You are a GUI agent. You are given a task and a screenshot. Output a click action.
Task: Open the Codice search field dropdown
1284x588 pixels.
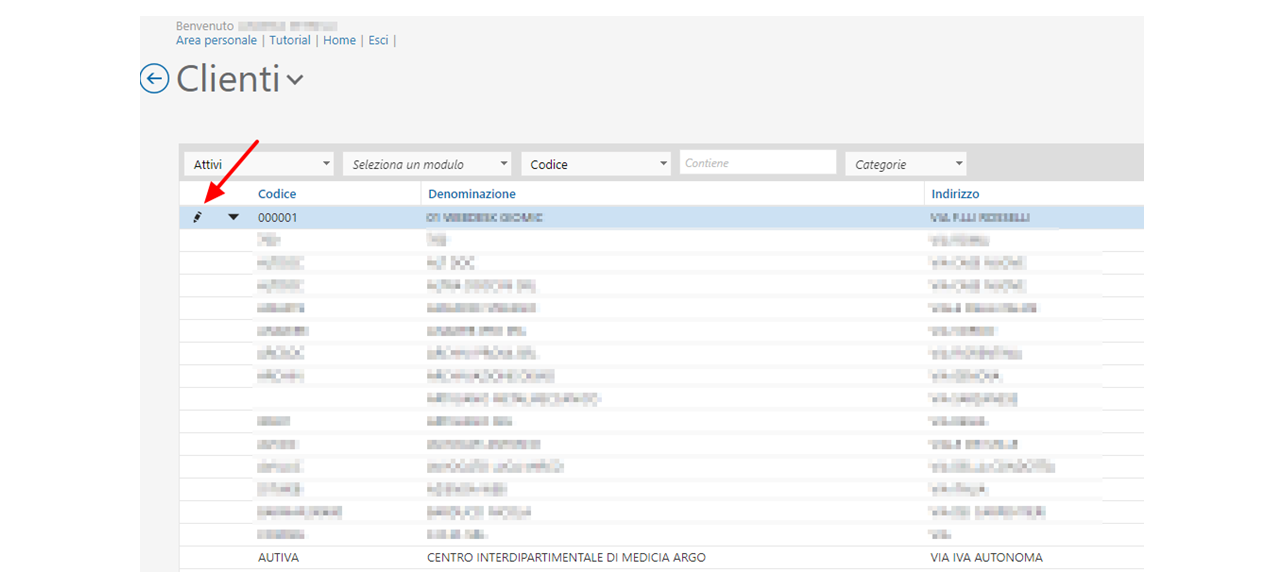(596, 164)
